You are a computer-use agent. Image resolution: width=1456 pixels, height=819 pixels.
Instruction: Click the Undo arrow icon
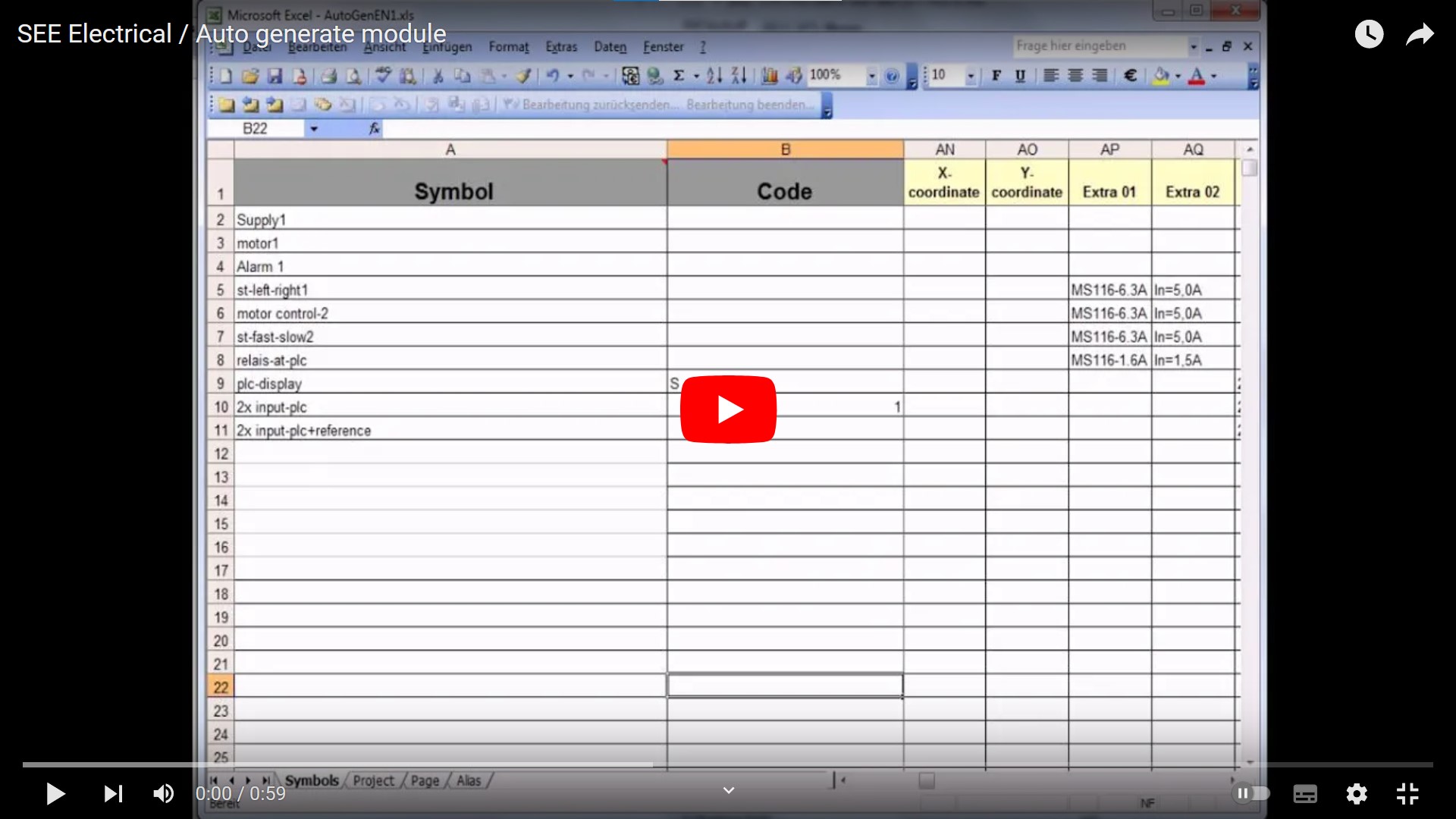click(x=552, y=76)
